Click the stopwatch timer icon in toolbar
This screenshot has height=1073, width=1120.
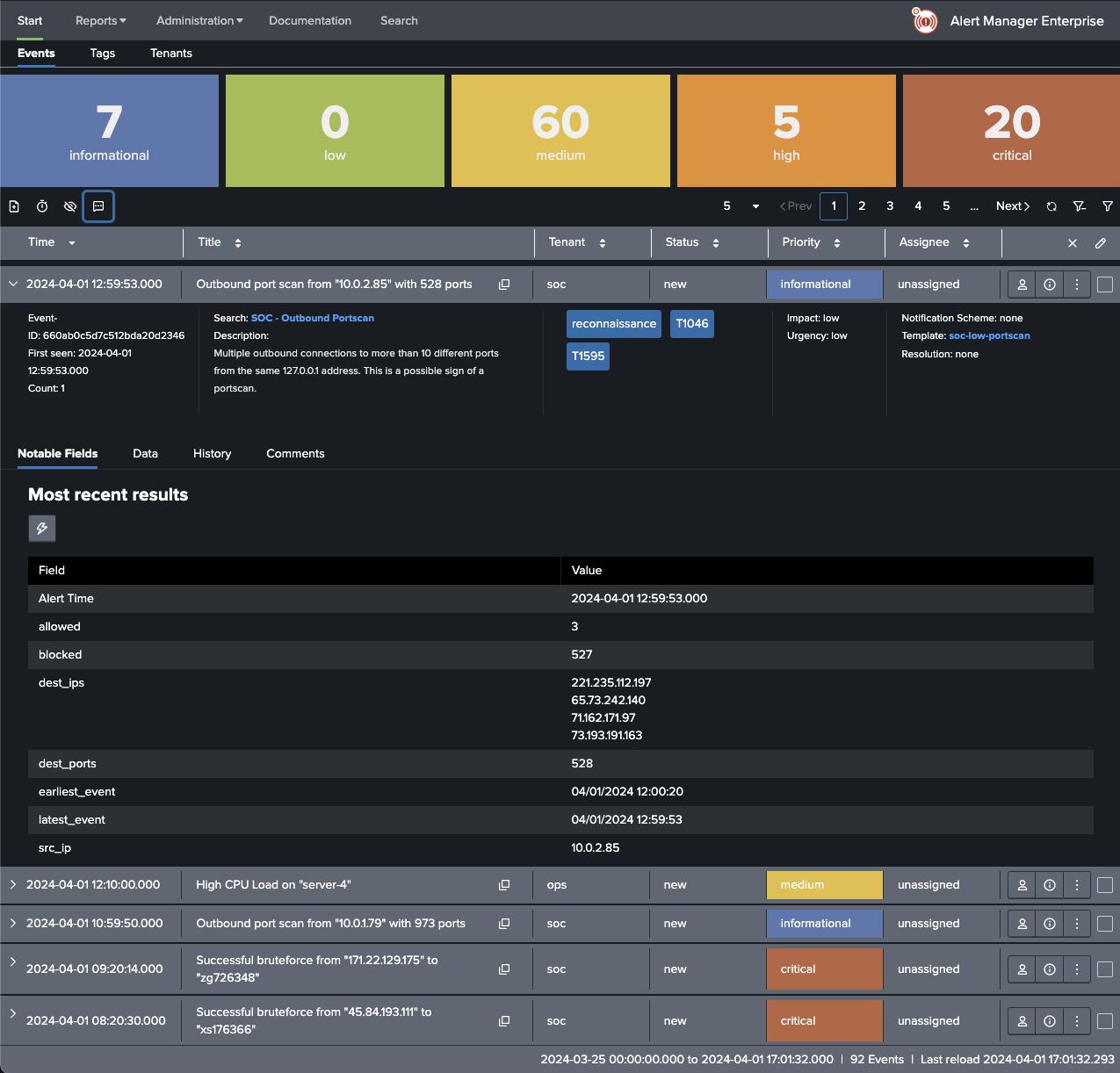pos(42,206)
